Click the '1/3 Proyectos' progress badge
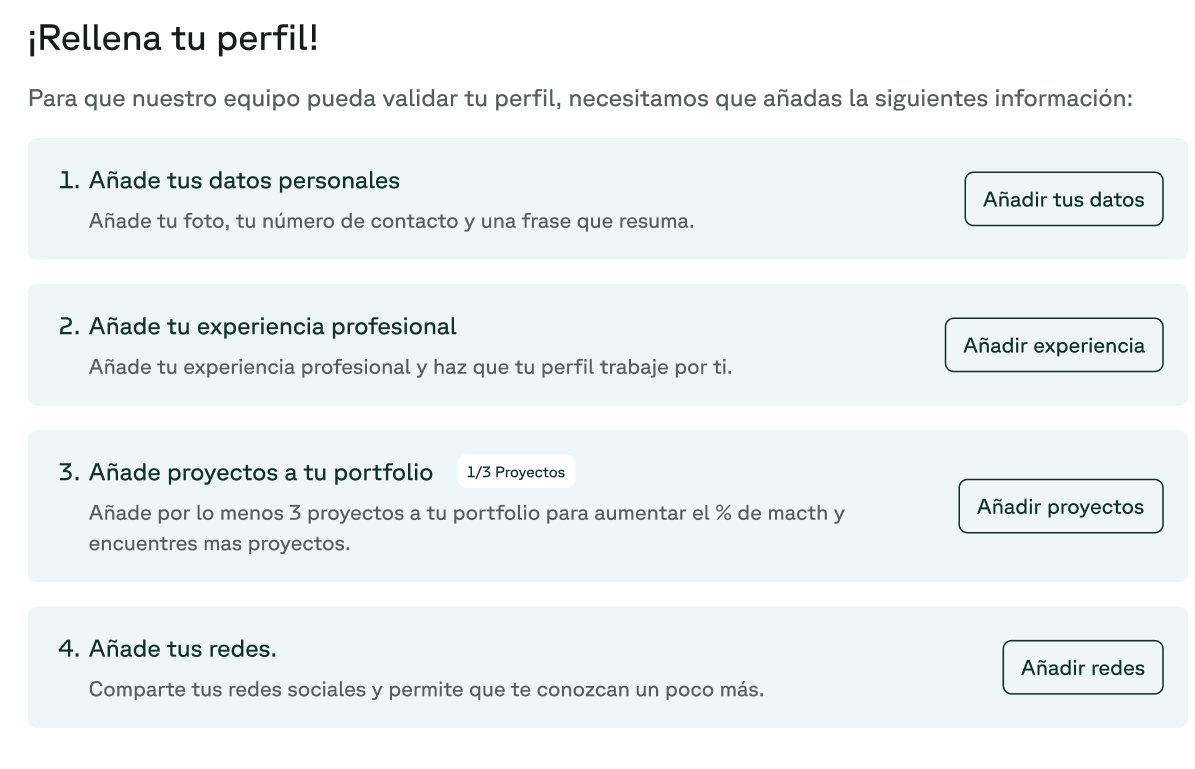Viewport: 1195px width, 769px height. (x=516, y=472)
